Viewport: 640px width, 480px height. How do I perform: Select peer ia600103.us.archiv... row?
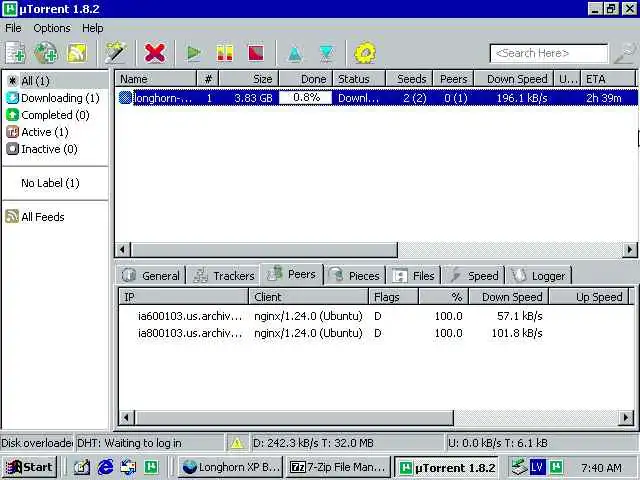376,316
